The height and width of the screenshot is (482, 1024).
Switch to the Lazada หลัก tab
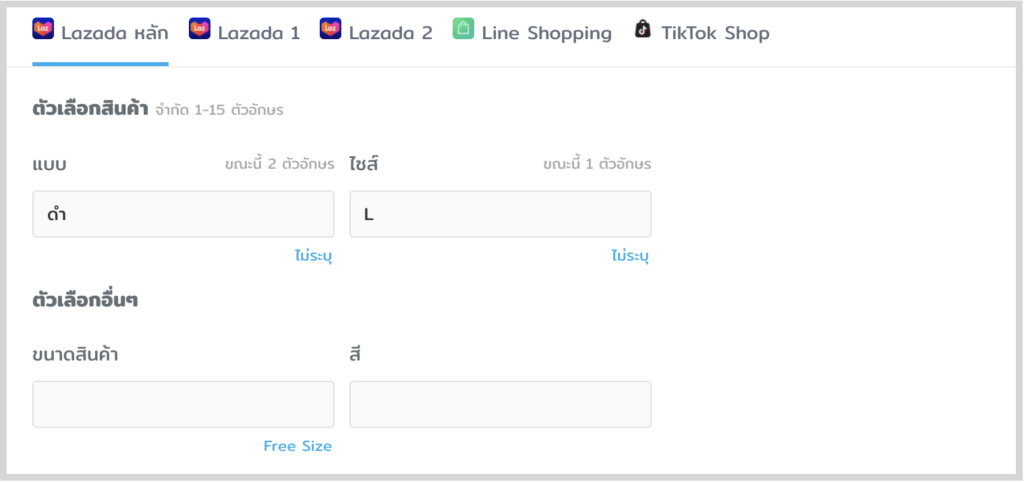point(114,33)
